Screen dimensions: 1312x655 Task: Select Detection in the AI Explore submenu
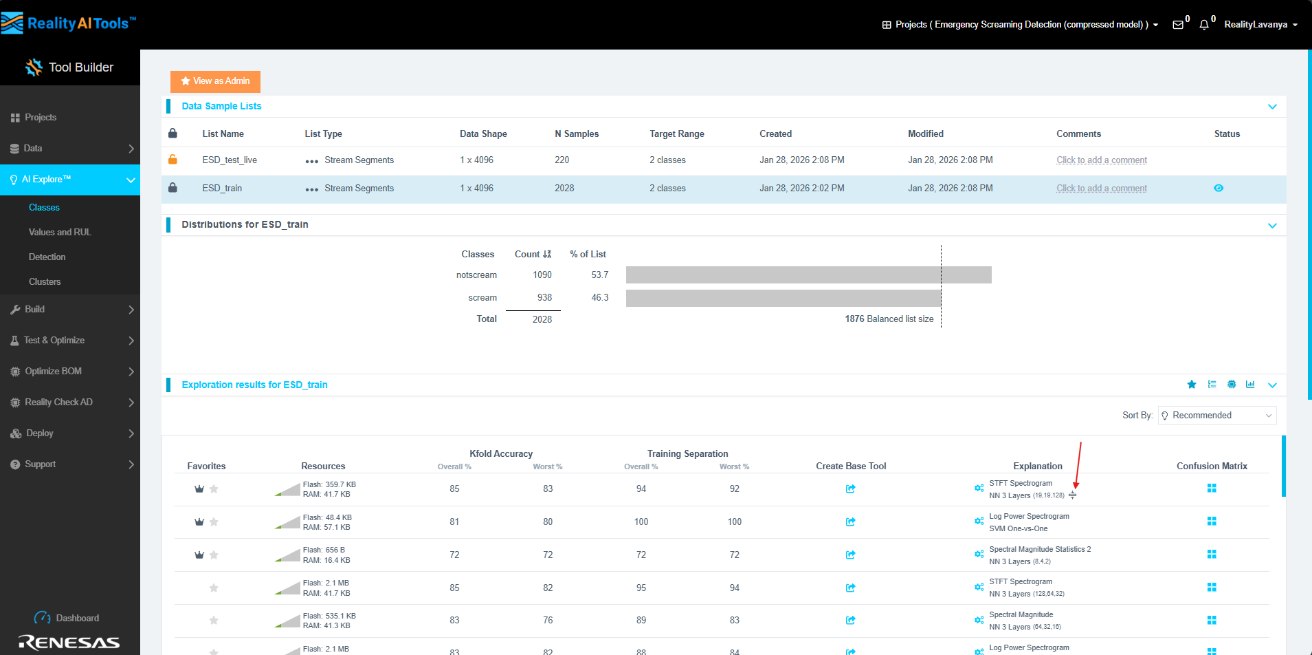pos(47,257)
